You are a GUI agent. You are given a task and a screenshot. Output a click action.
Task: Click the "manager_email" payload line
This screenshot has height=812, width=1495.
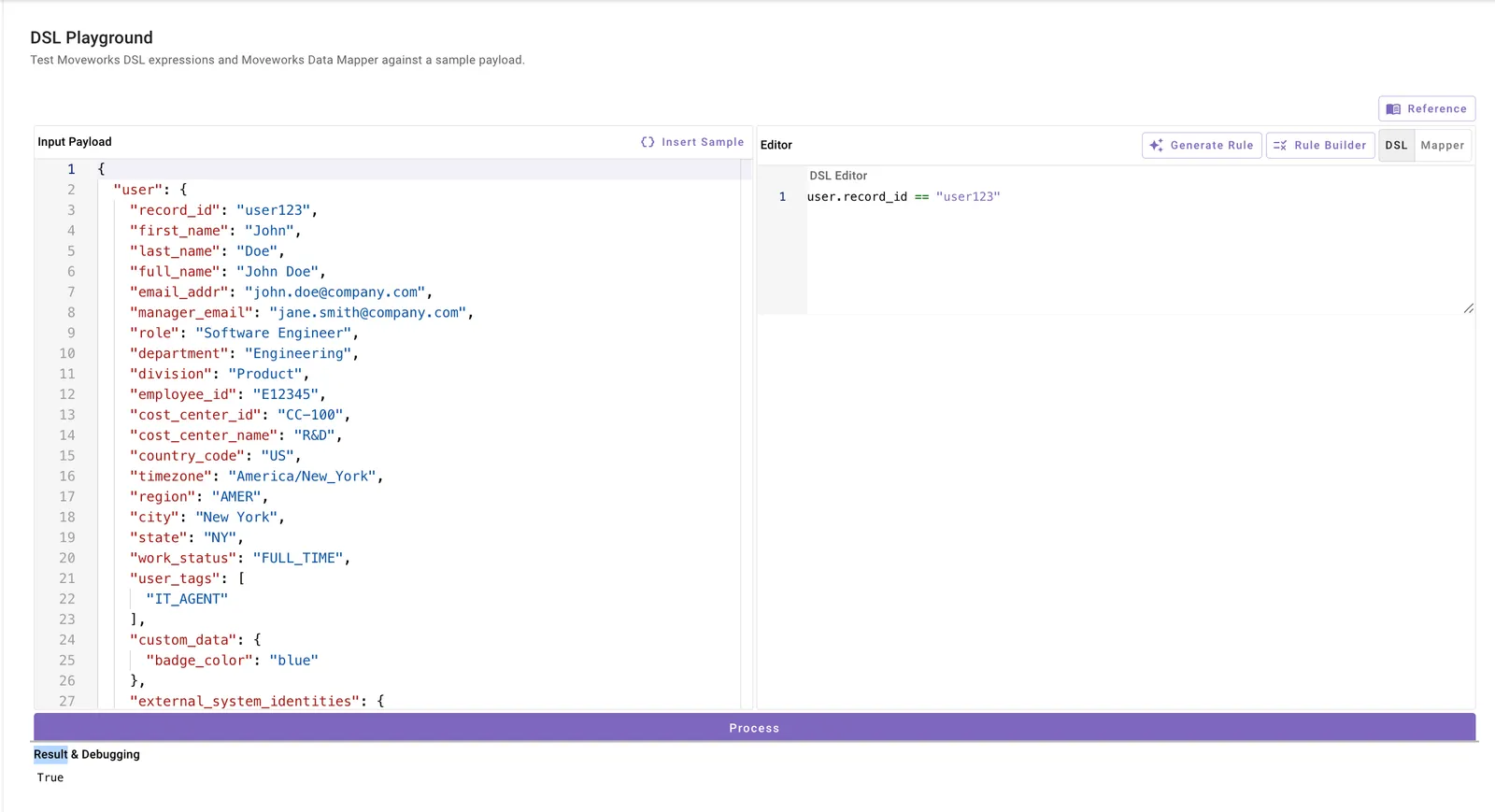(301, 313)
